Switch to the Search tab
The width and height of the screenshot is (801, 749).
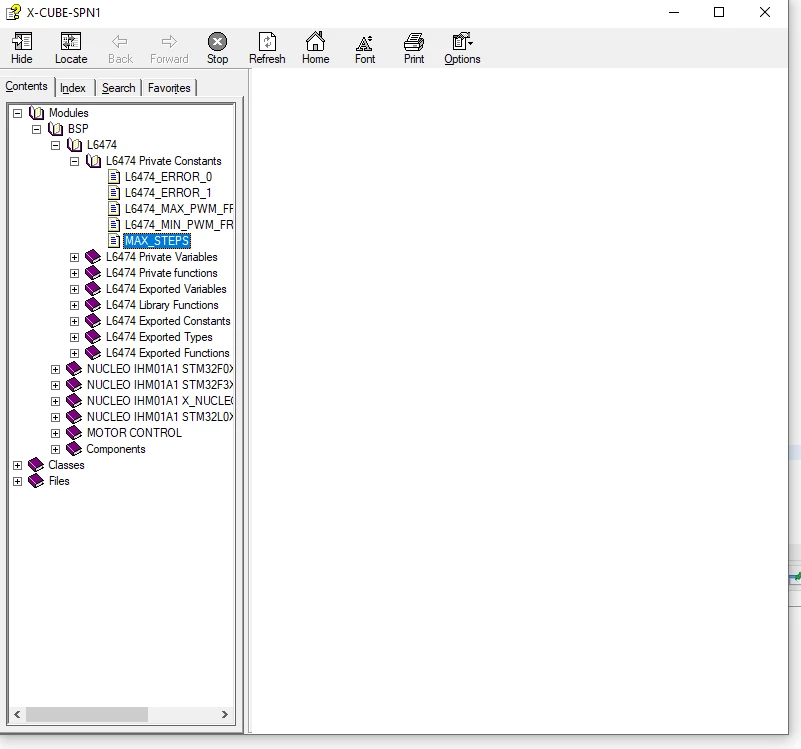pos(119,88)
